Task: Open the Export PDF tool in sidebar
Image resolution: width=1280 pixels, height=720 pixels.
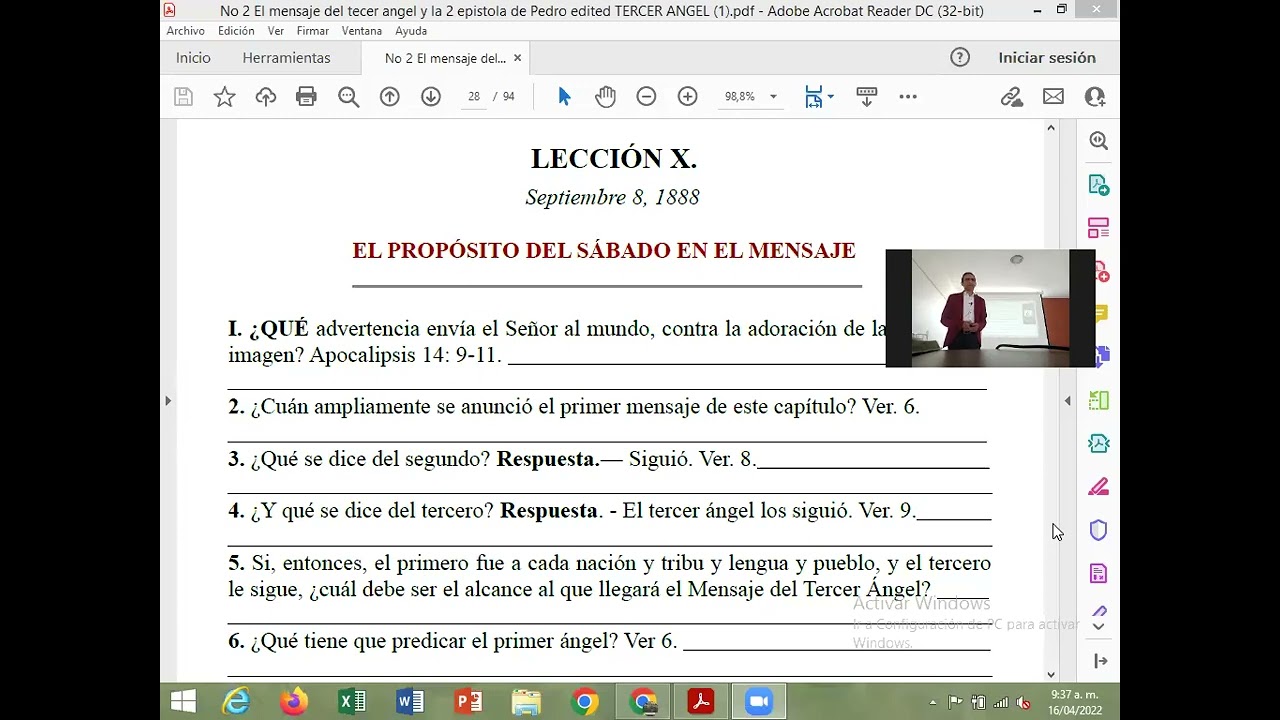Action: 1098,185
